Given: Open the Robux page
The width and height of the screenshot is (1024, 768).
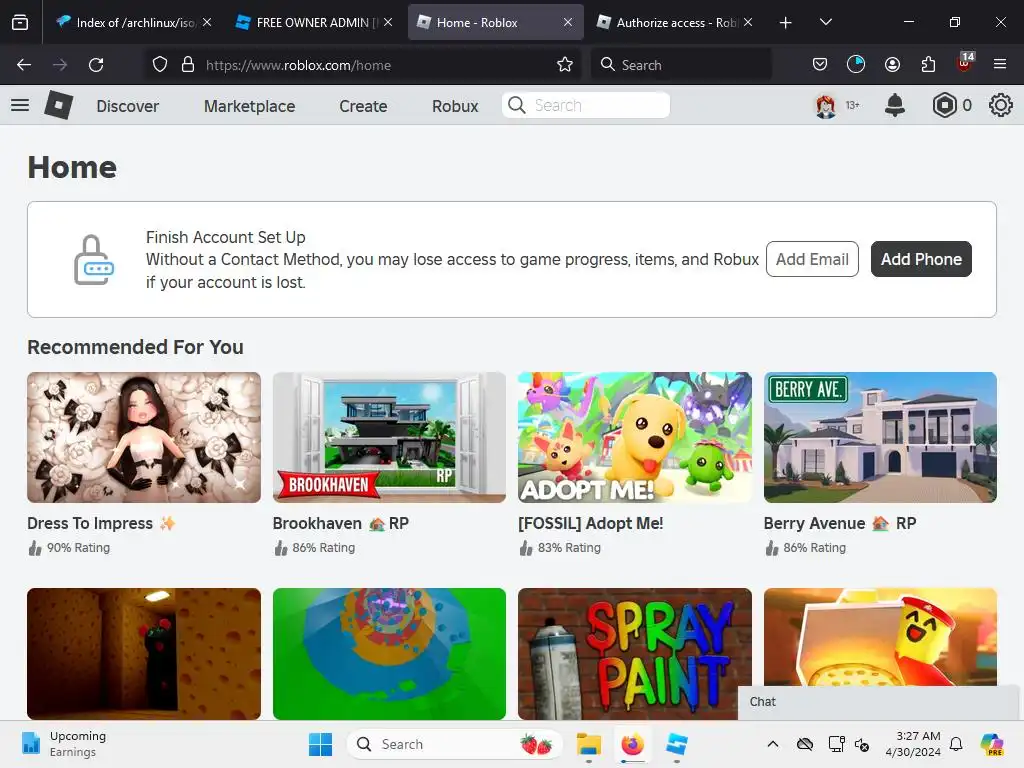Looking at the screenshot, I should 455,106.
